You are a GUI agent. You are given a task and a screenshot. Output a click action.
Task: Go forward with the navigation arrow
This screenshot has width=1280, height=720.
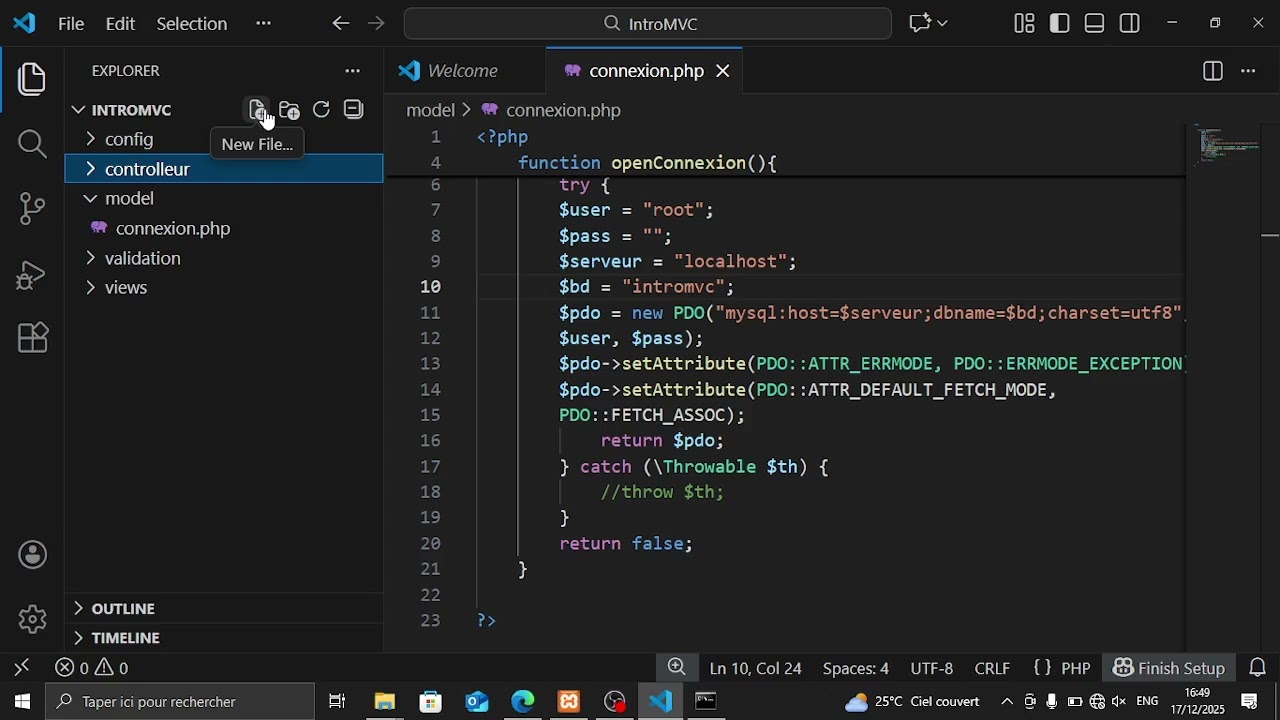[376, 23]
